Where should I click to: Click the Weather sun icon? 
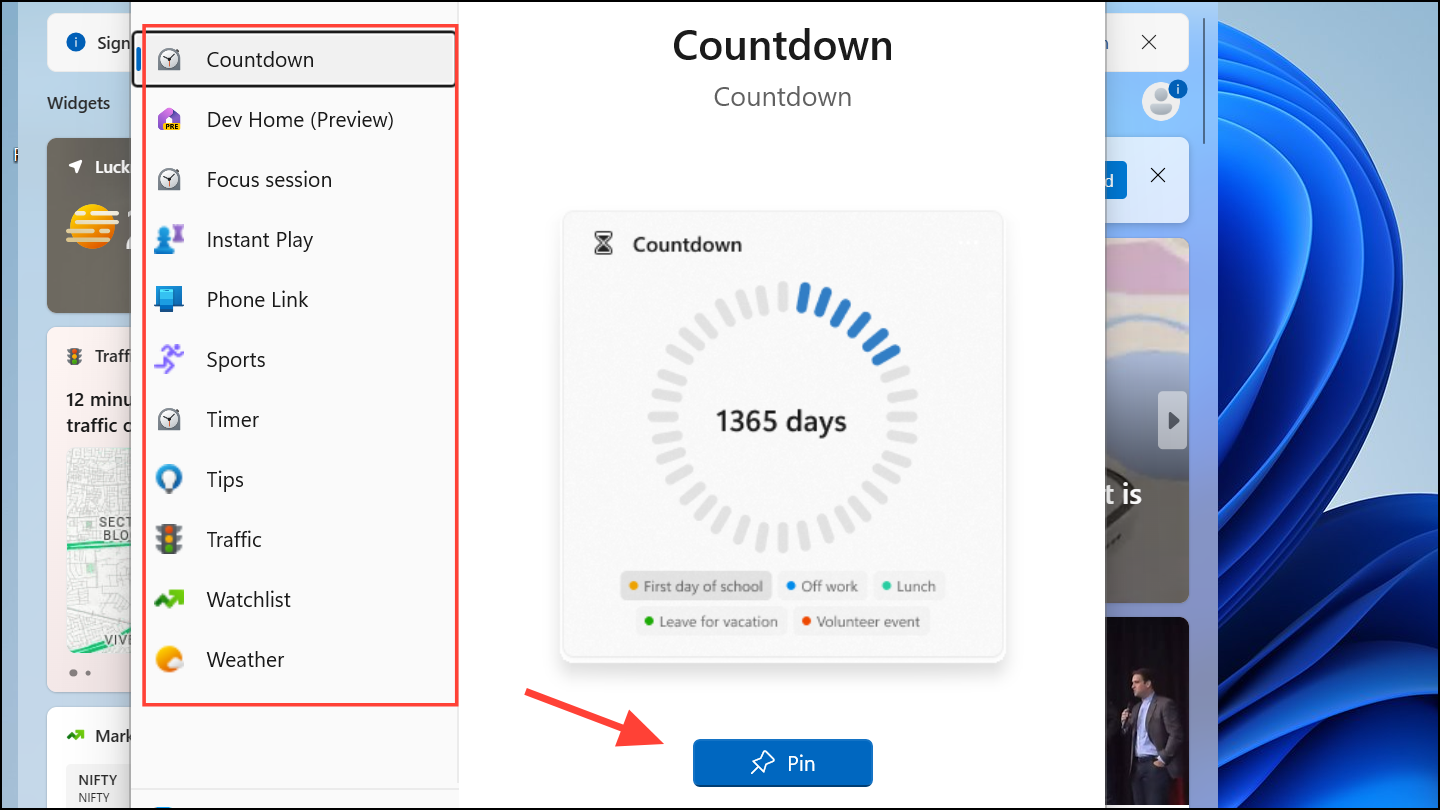[x=170, y=660]
